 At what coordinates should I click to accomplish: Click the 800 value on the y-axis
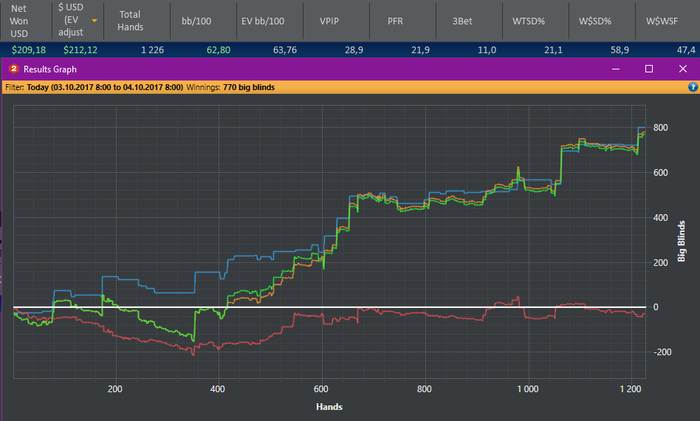coord(661,128)
